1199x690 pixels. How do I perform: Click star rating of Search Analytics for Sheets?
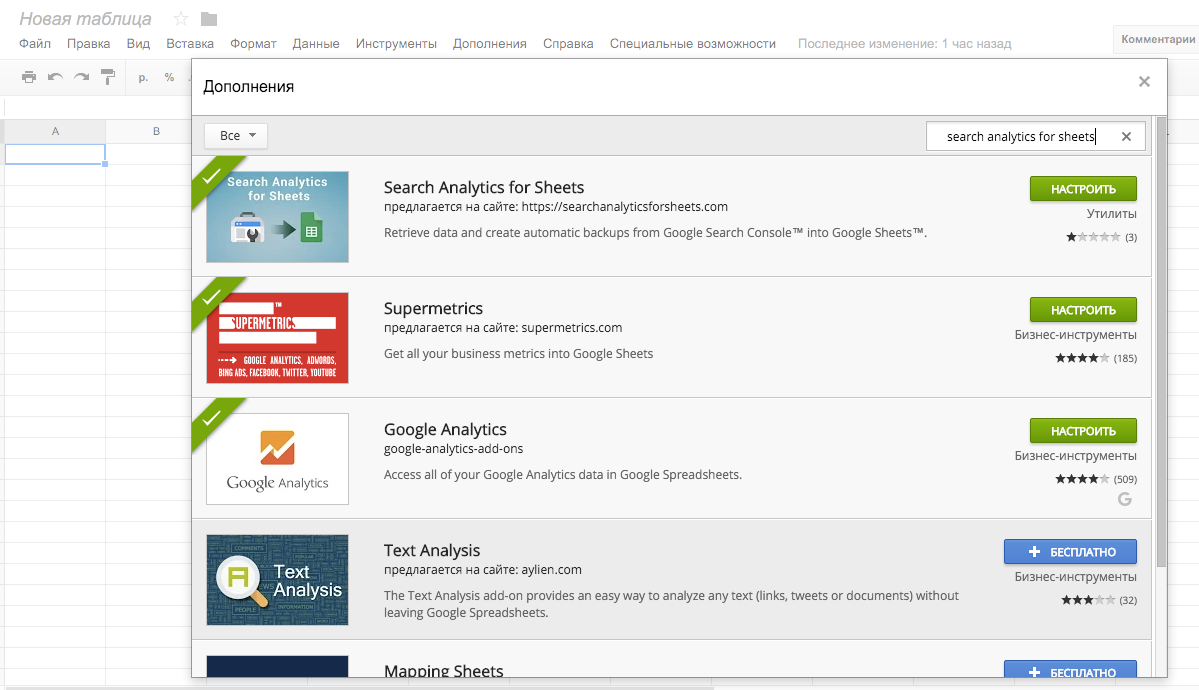[x=1093, y=237]
